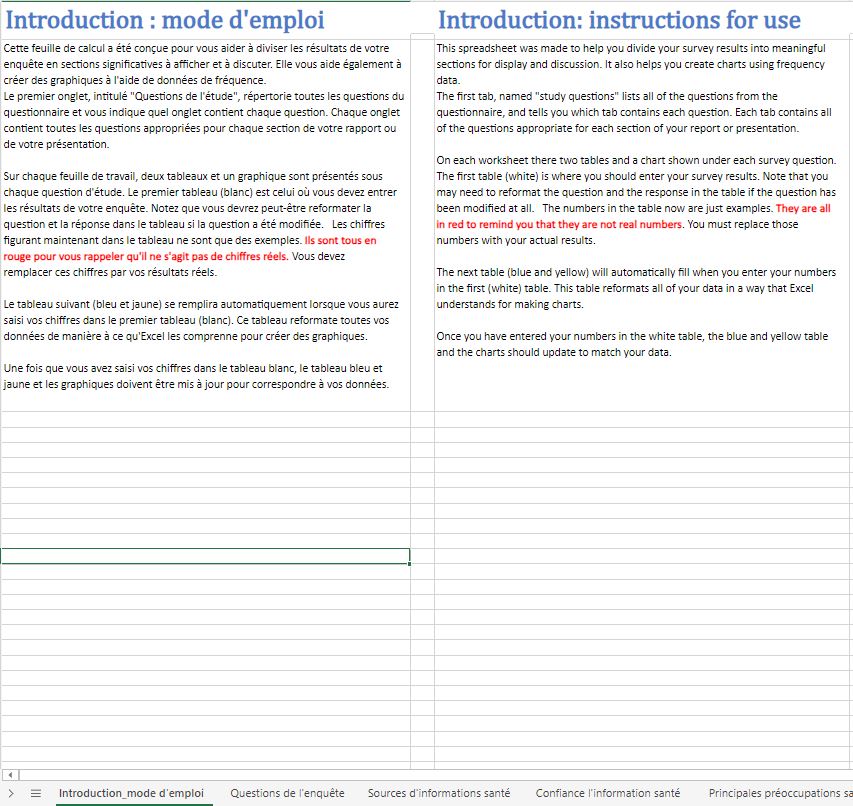The height and width of the screenshot is (806, 853).
Task: Click the red text 'They are all in red'
Action: pyautogui.click(x=802, y=209)
